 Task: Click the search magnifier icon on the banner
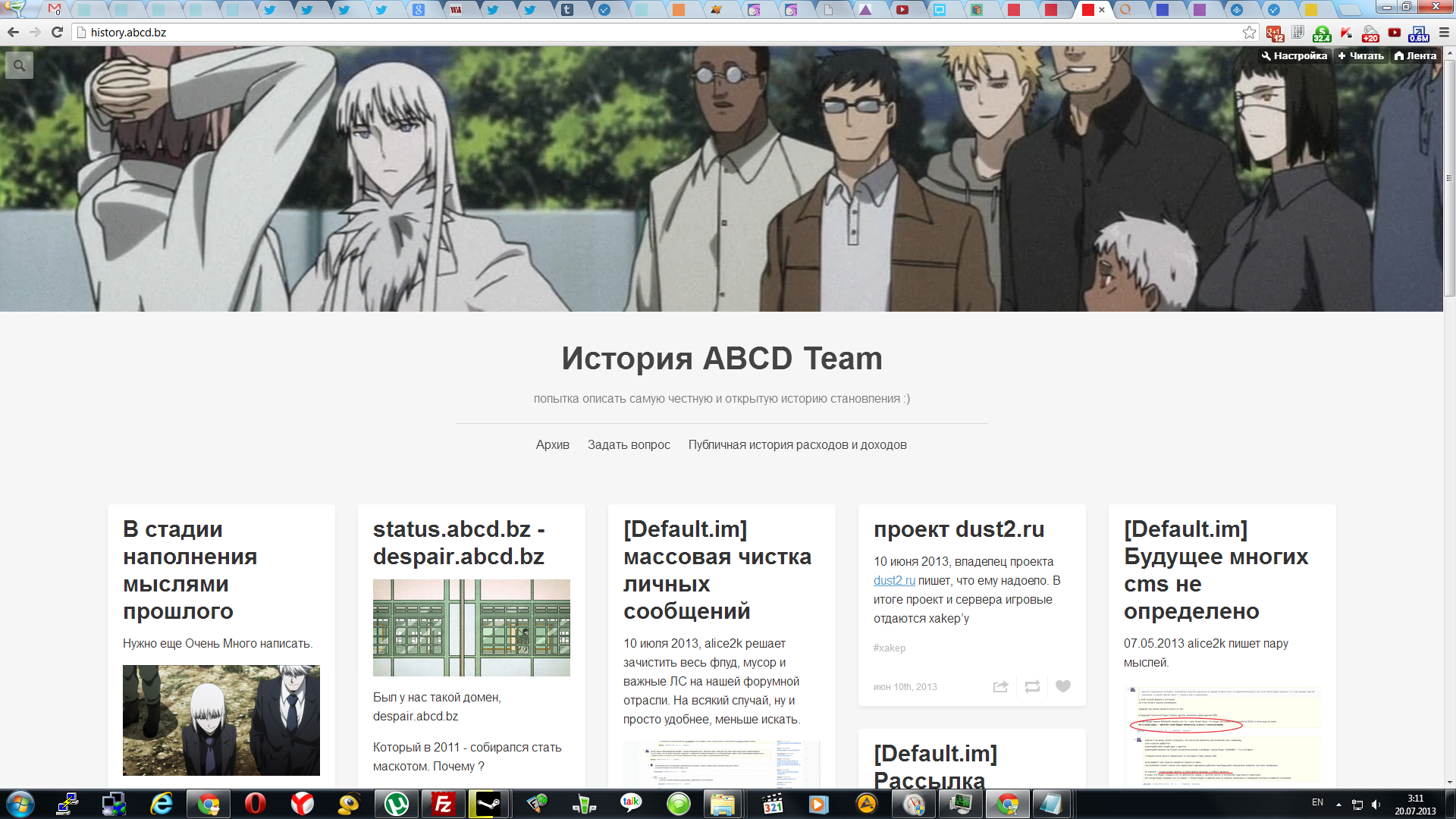coord(19,66)
